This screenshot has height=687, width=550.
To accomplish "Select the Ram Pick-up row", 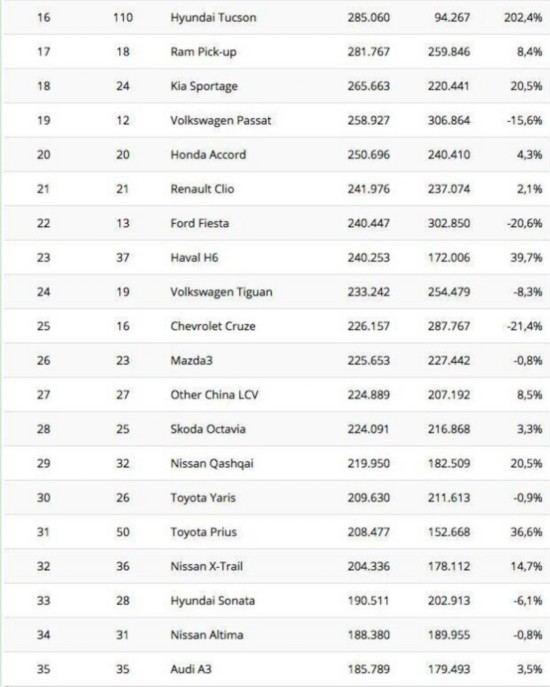I will (x=277, y=52).
